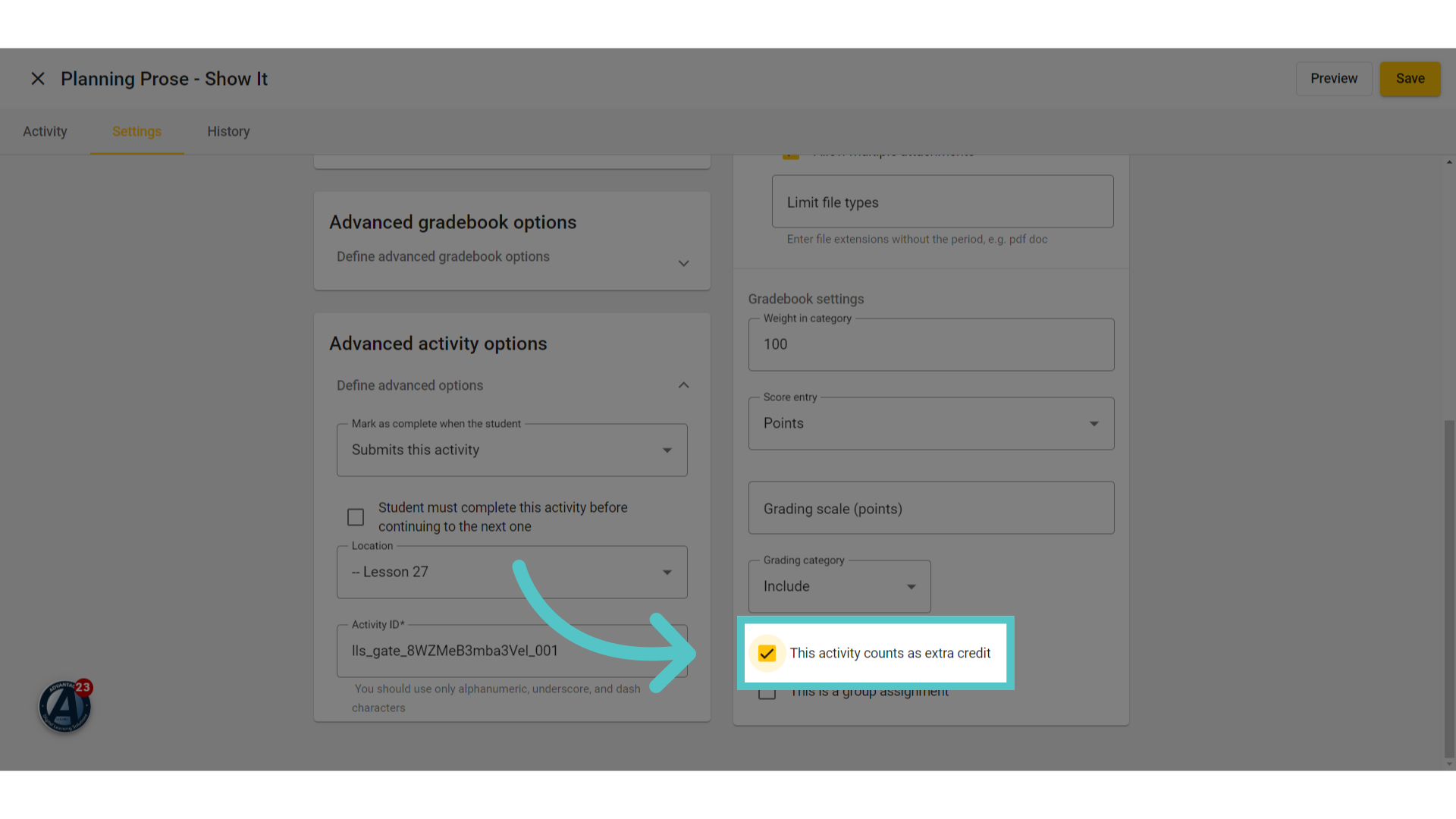Open the Grading category Include dropdown
Screen dimensions: 1456x819
tap(839, 586)
